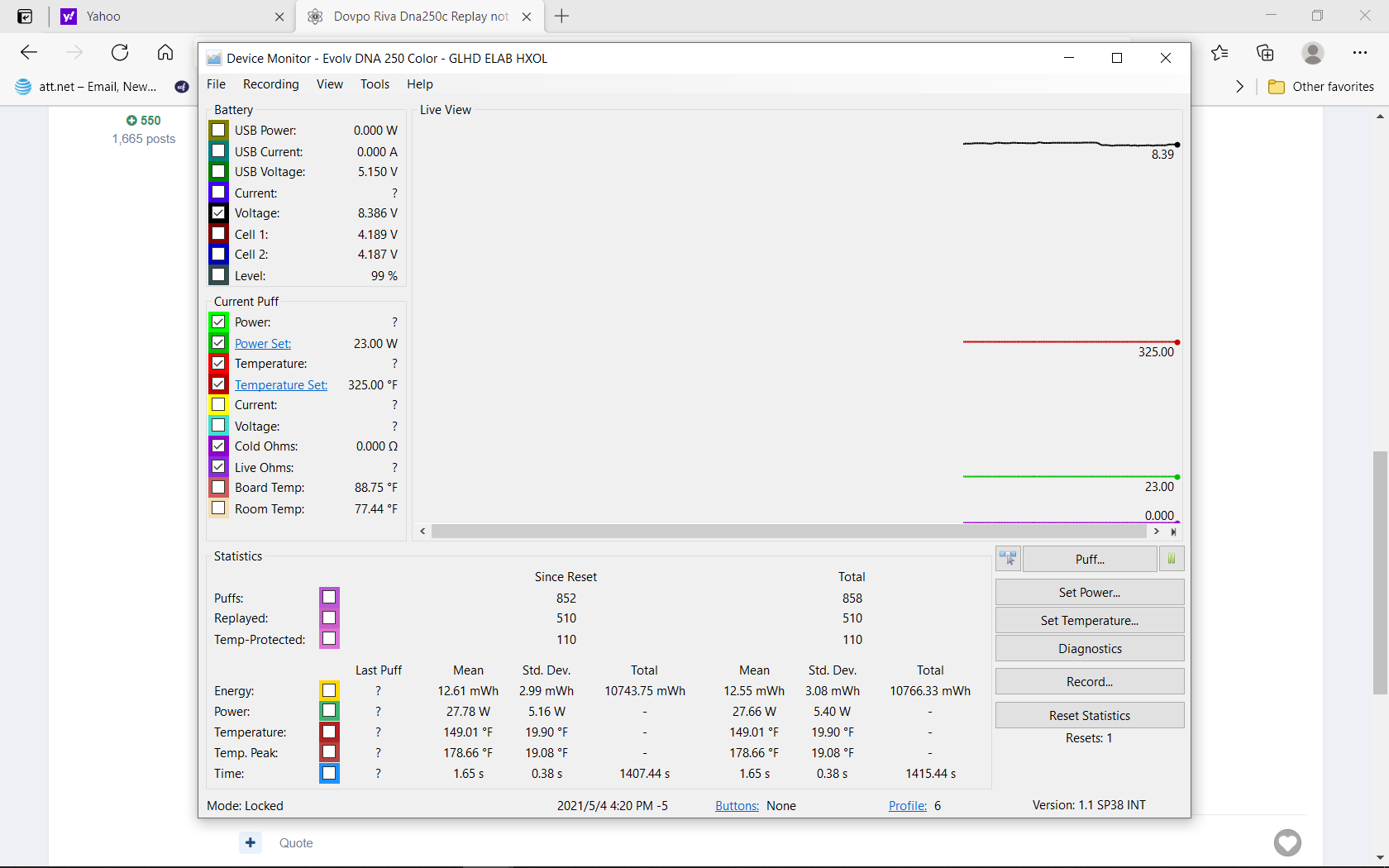Open the browser collections icon

pos(1265,53)
